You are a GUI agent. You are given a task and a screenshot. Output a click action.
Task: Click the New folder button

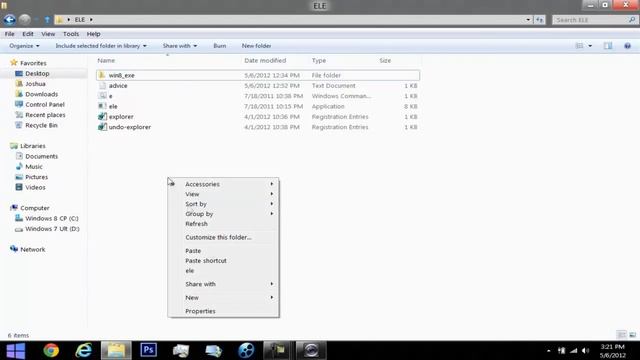pos(256,46)
